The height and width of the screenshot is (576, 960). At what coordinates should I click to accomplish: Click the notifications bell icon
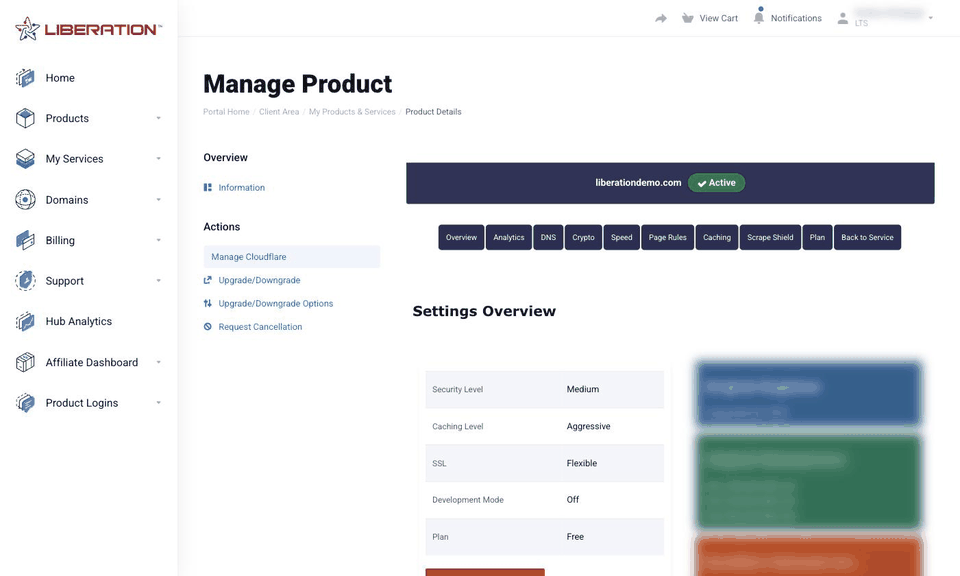point(759,17)
